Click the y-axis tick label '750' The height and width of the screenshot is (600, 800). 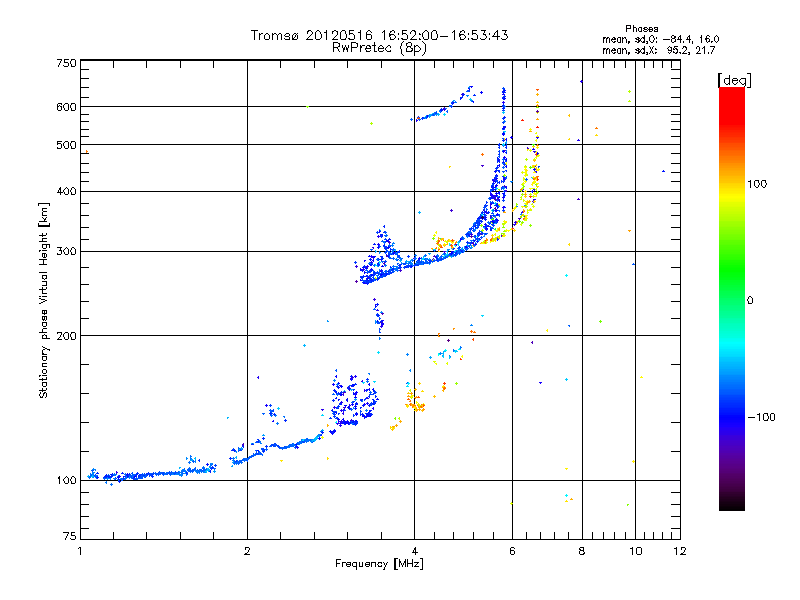pyautogui.click(x=67, y=63)
